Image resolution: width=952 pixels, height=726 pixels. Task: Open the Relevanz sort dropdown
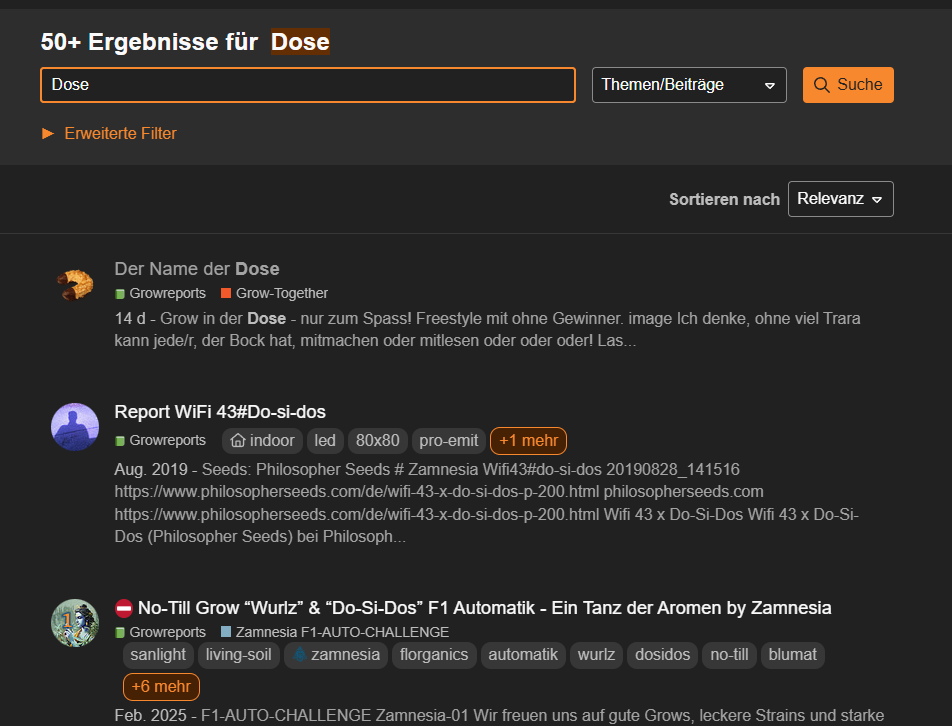(840, 199)
